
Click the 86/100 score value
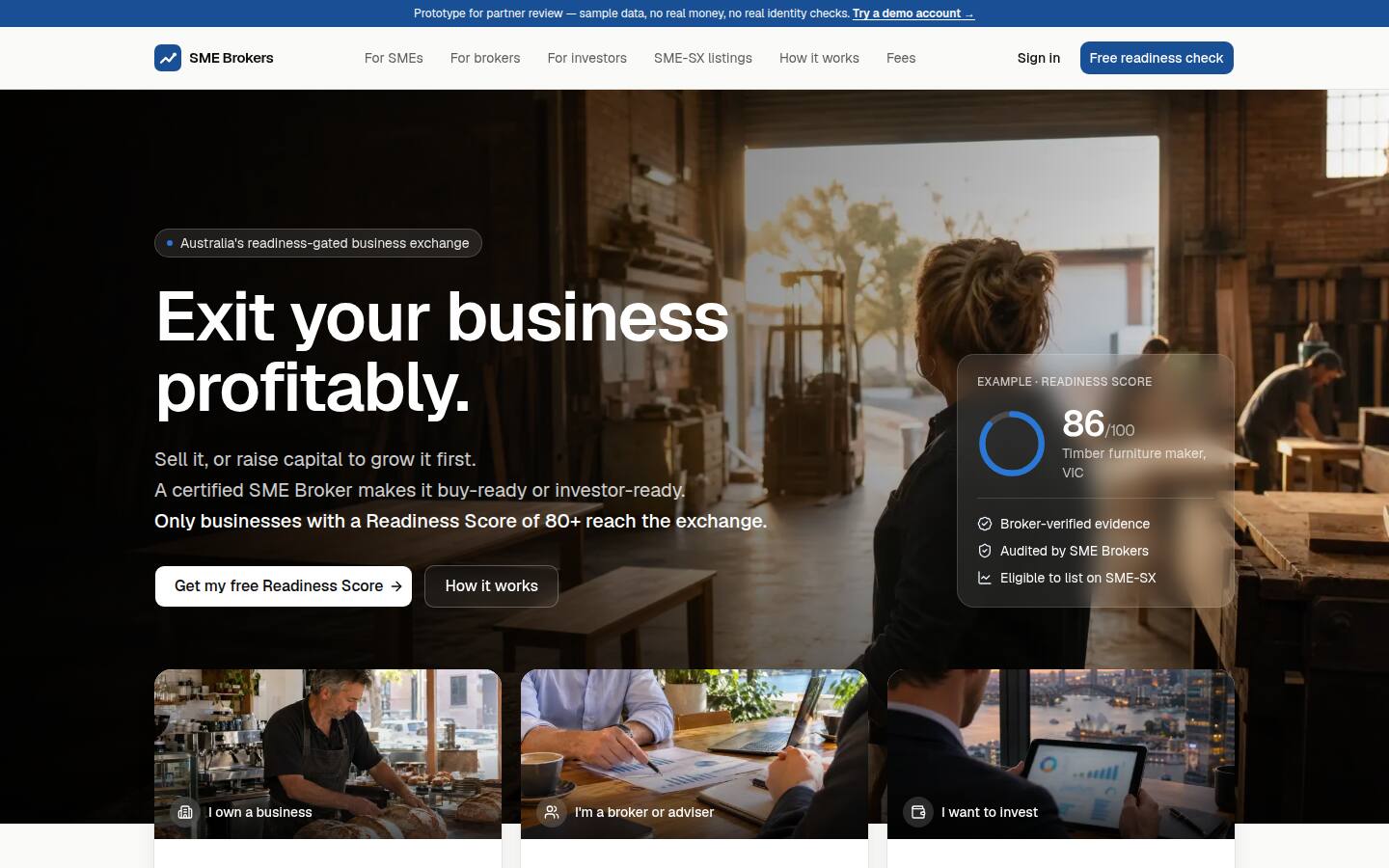(x=1099, y=424)
